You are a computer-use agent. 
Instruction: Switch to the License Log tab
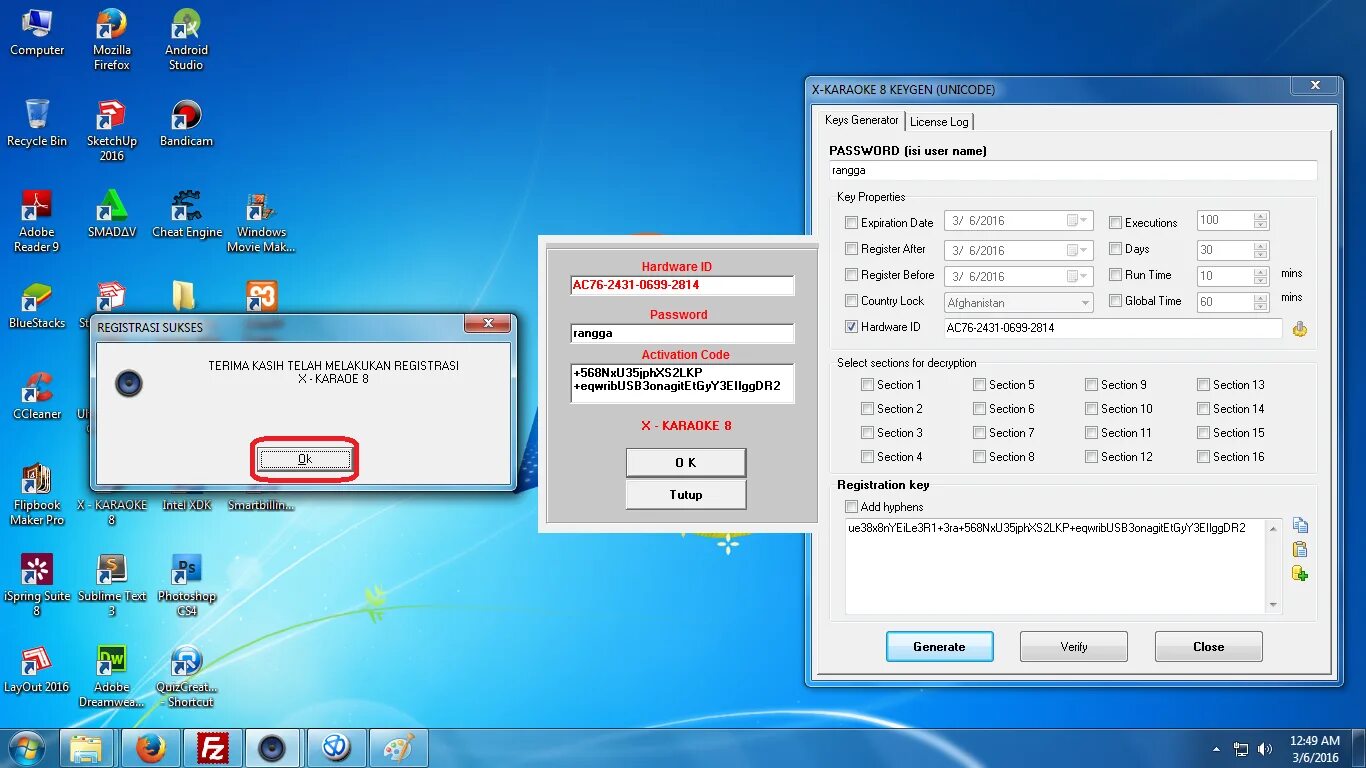point(939,122)
